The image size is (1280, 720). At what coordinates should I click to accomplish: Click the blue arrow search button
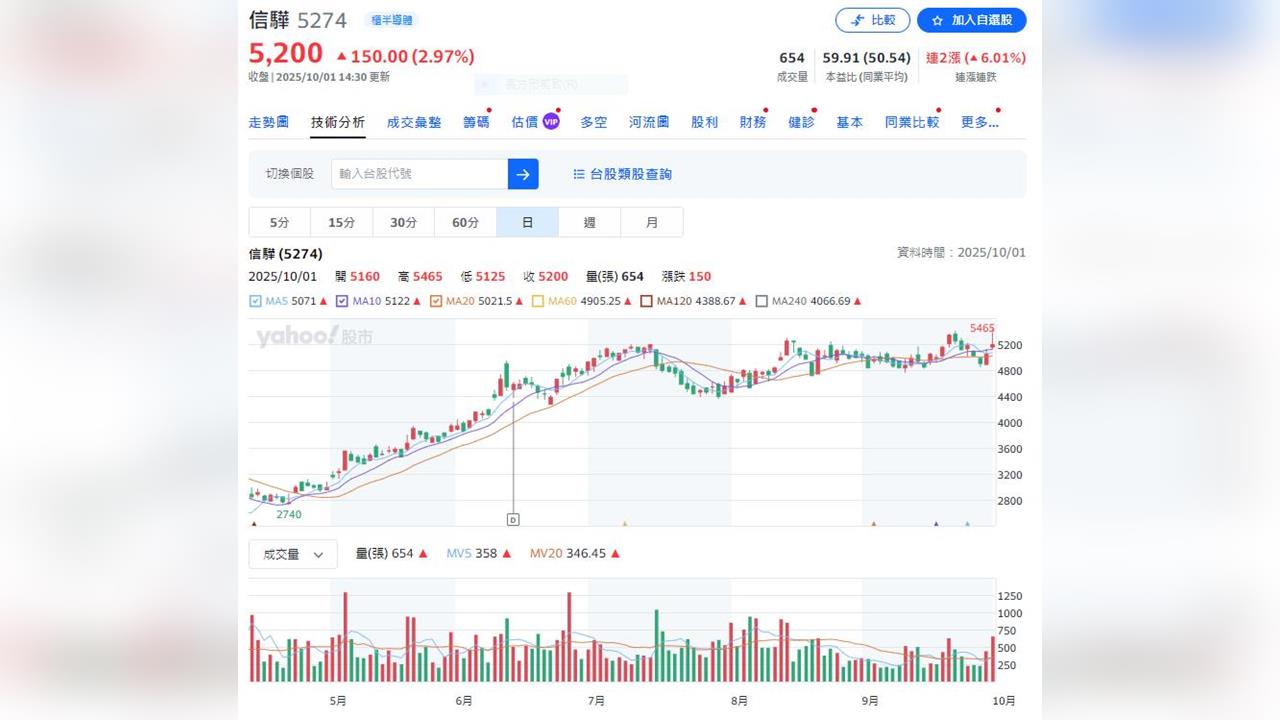[523, 174]
